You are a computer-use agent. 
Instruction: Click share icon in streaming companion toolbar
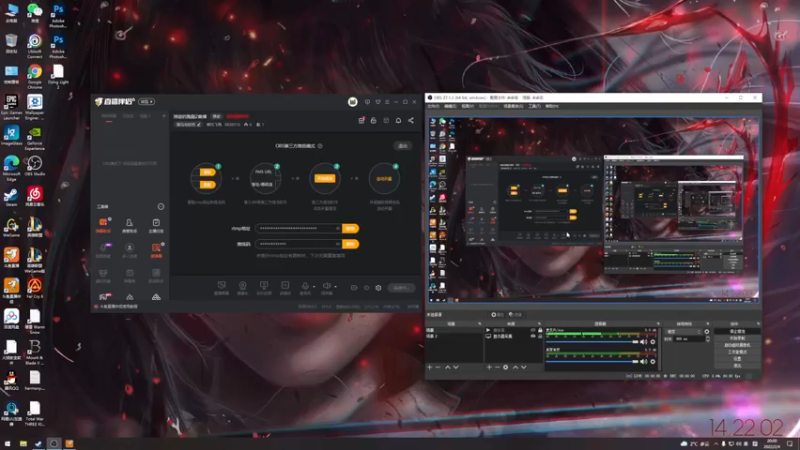pos(411,120)
